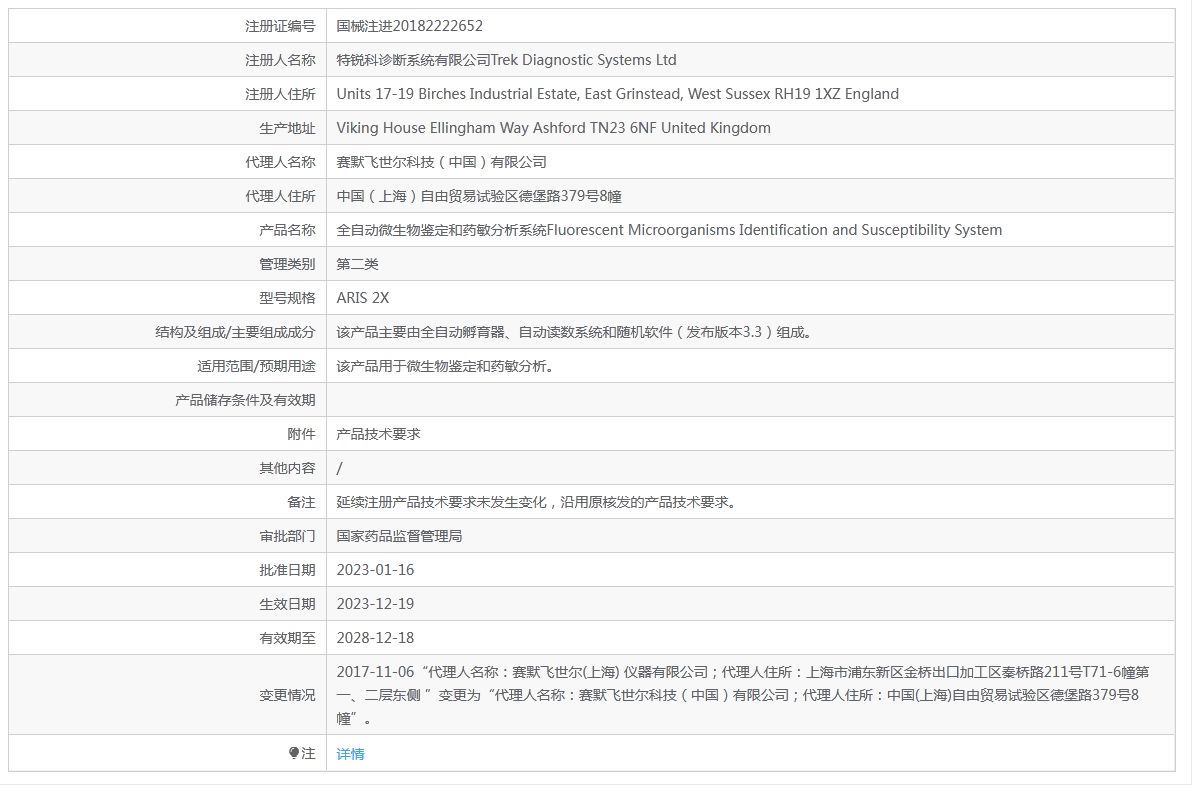Click the 注册人名称 row label

tap(280, 60)
